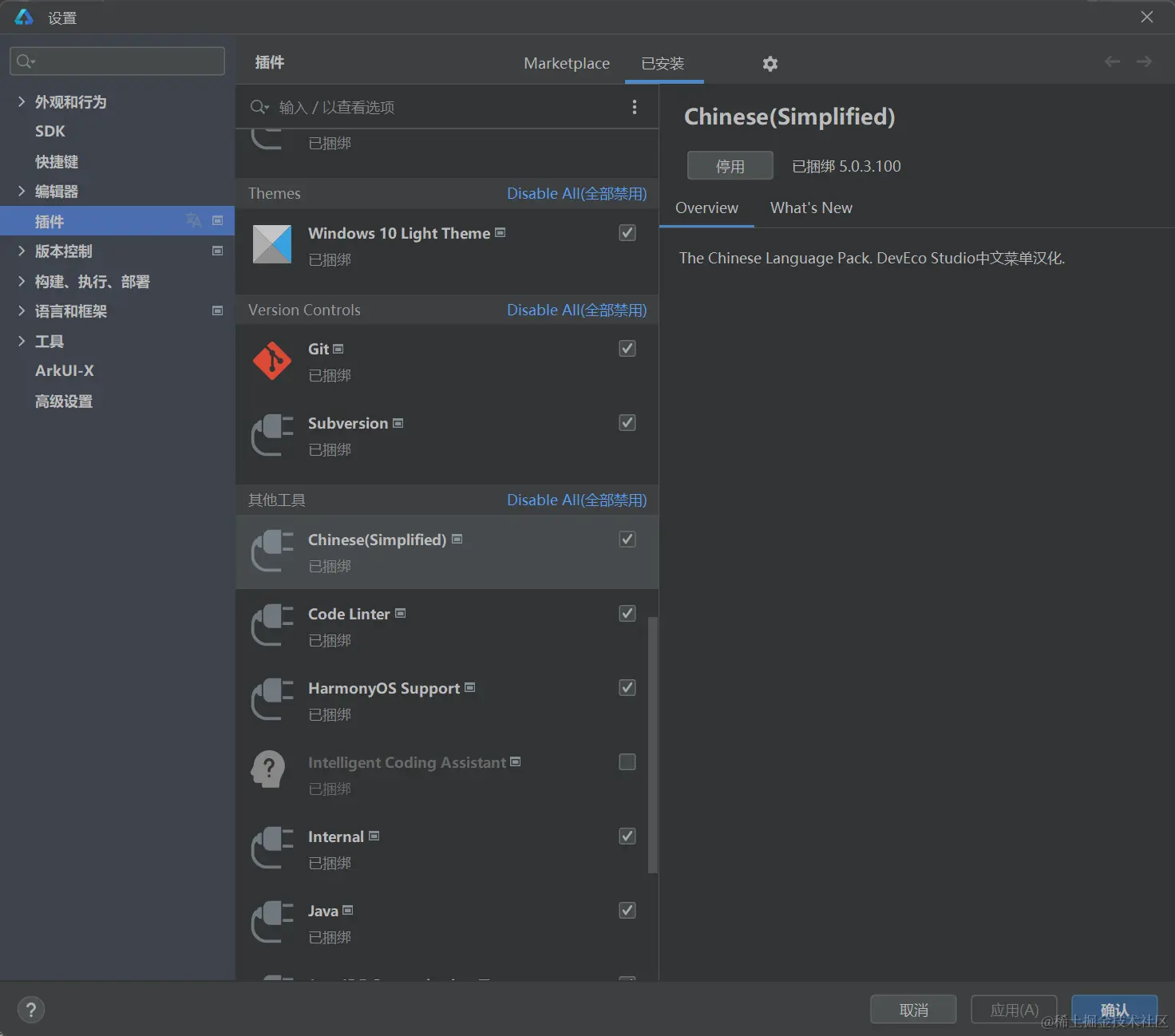Click the bundled badge next to HarmonyOS Support
Viewport: 1175px width, 1036px height.
470,687
